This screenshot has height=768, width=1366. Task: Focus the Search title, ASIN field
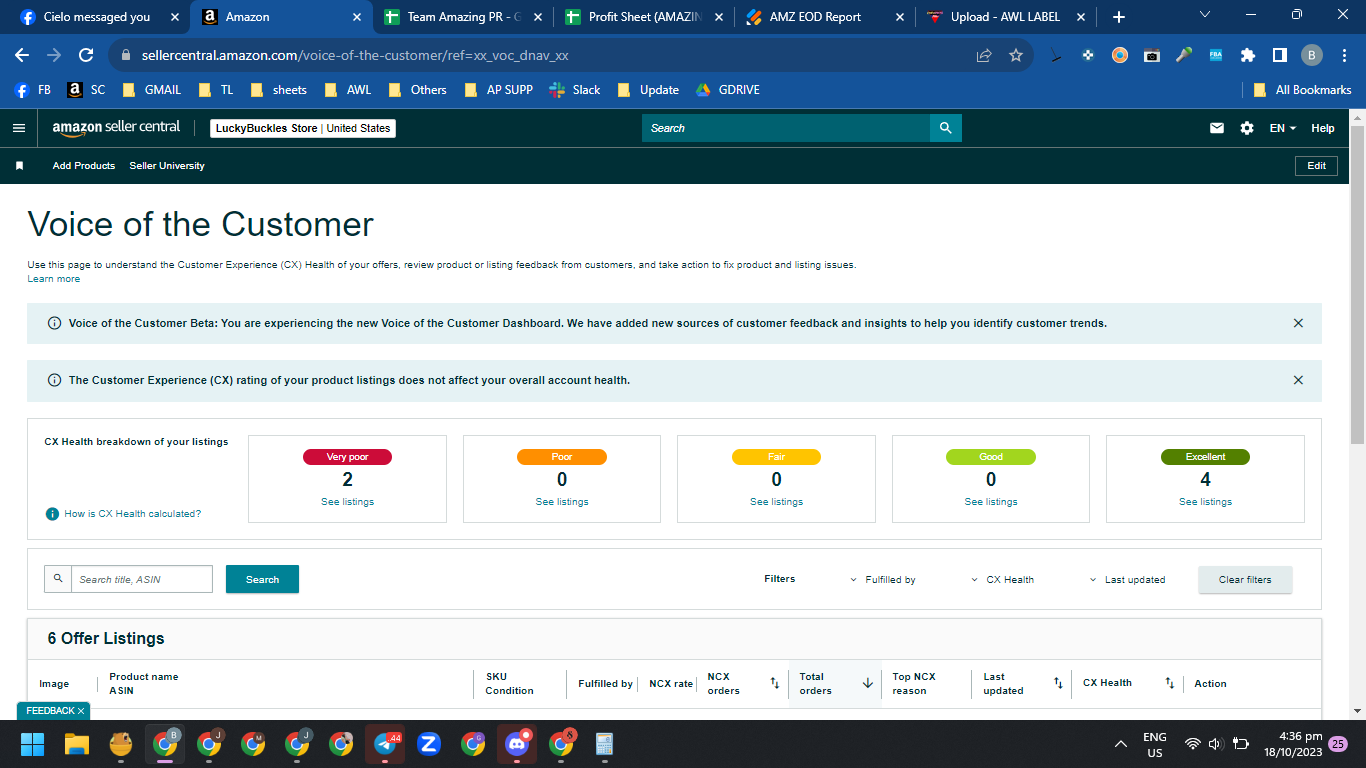(142, 579)
